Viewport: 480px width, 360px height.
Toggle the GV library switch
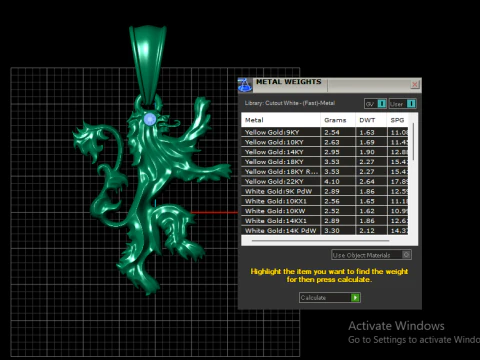coord(375,104)
